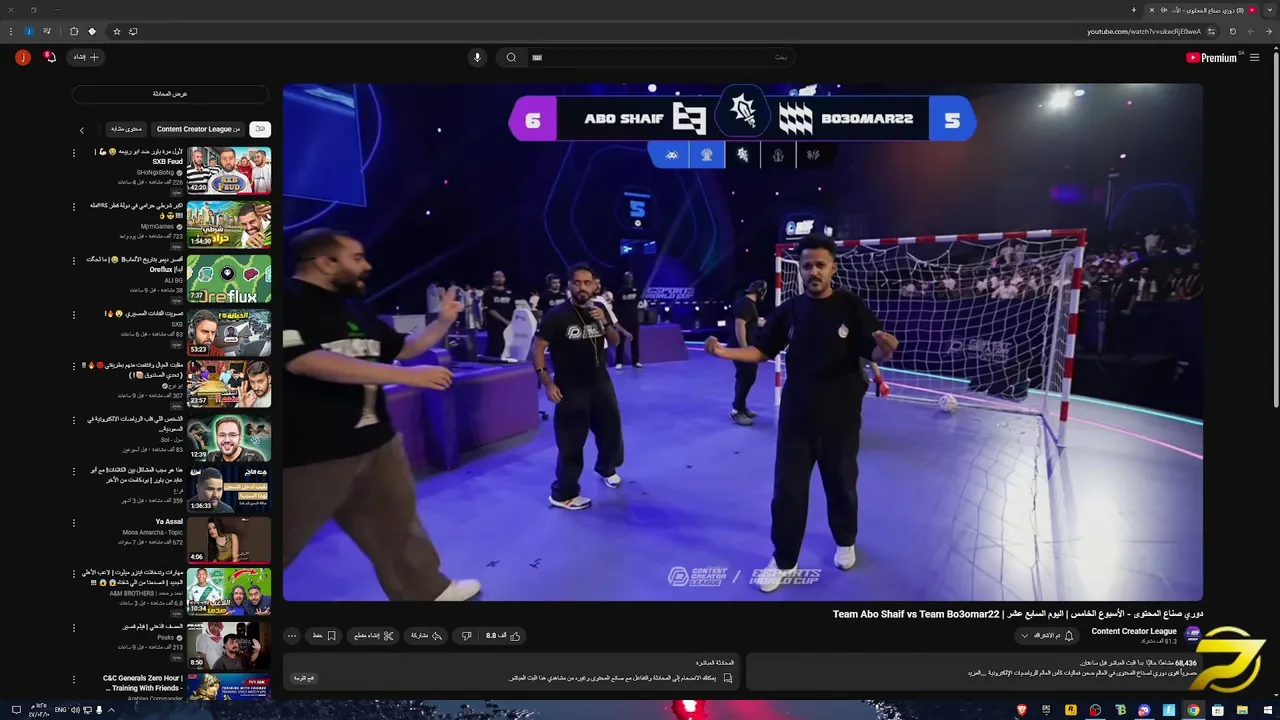Open options menu for Ya Assal video

click(74, 522)
